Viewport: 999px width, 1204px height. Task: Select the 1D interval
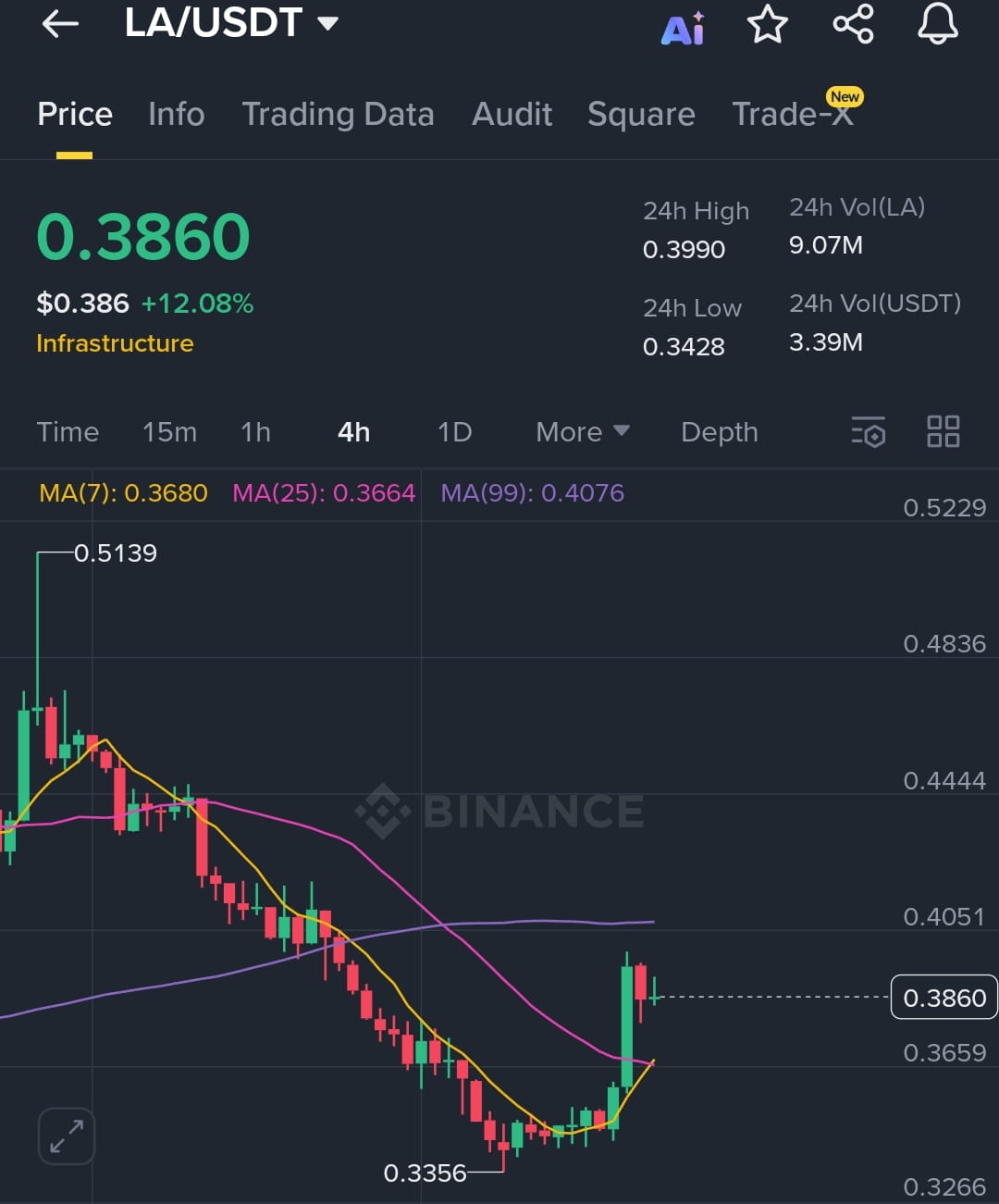454,431
